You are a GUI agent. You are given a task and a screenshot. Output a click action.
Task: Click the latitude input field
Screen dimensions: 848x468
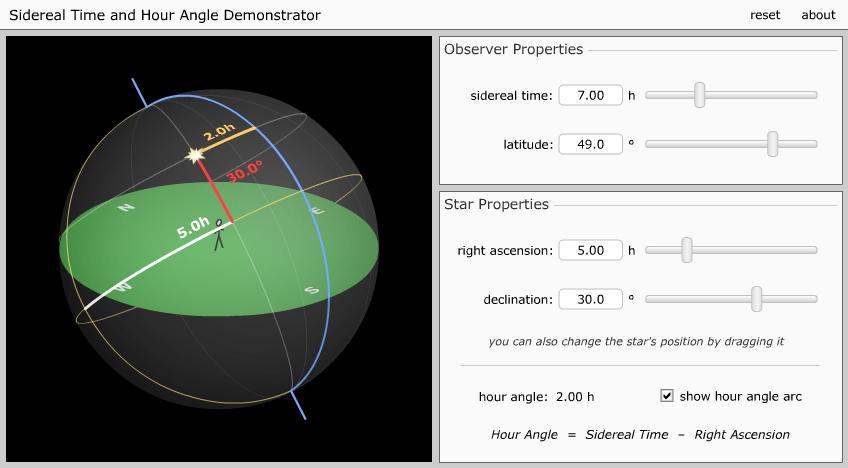[590, 144]
